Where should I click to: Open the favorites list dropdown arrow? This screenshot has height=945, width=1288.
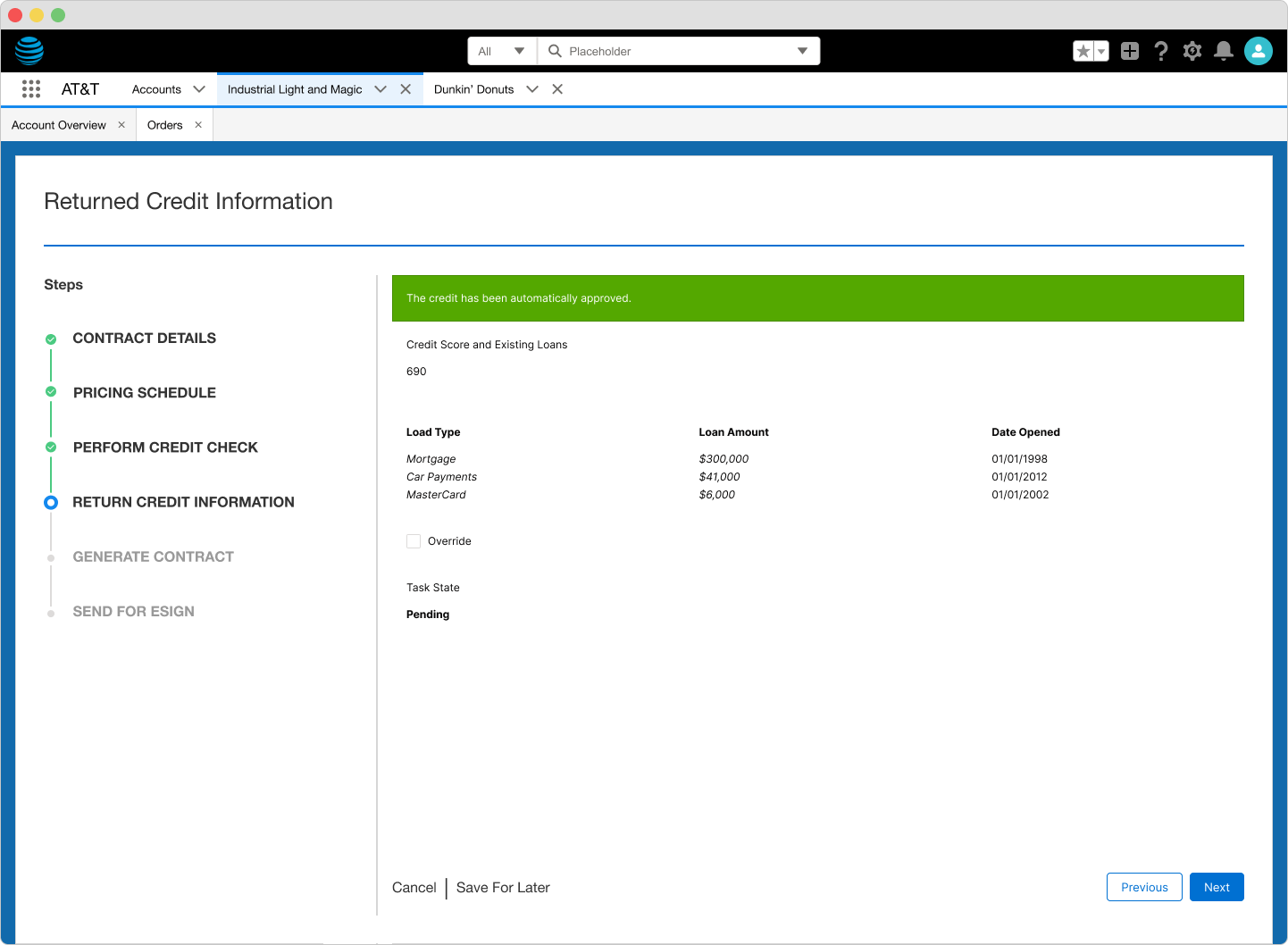[1101, 51]
